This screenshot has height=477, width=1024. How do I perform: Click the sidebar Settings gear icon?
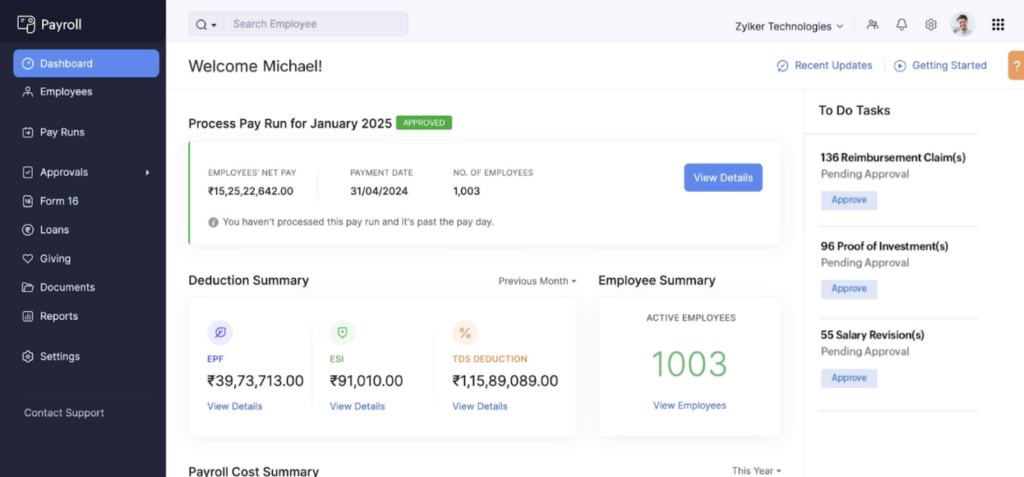click(27, 357)
